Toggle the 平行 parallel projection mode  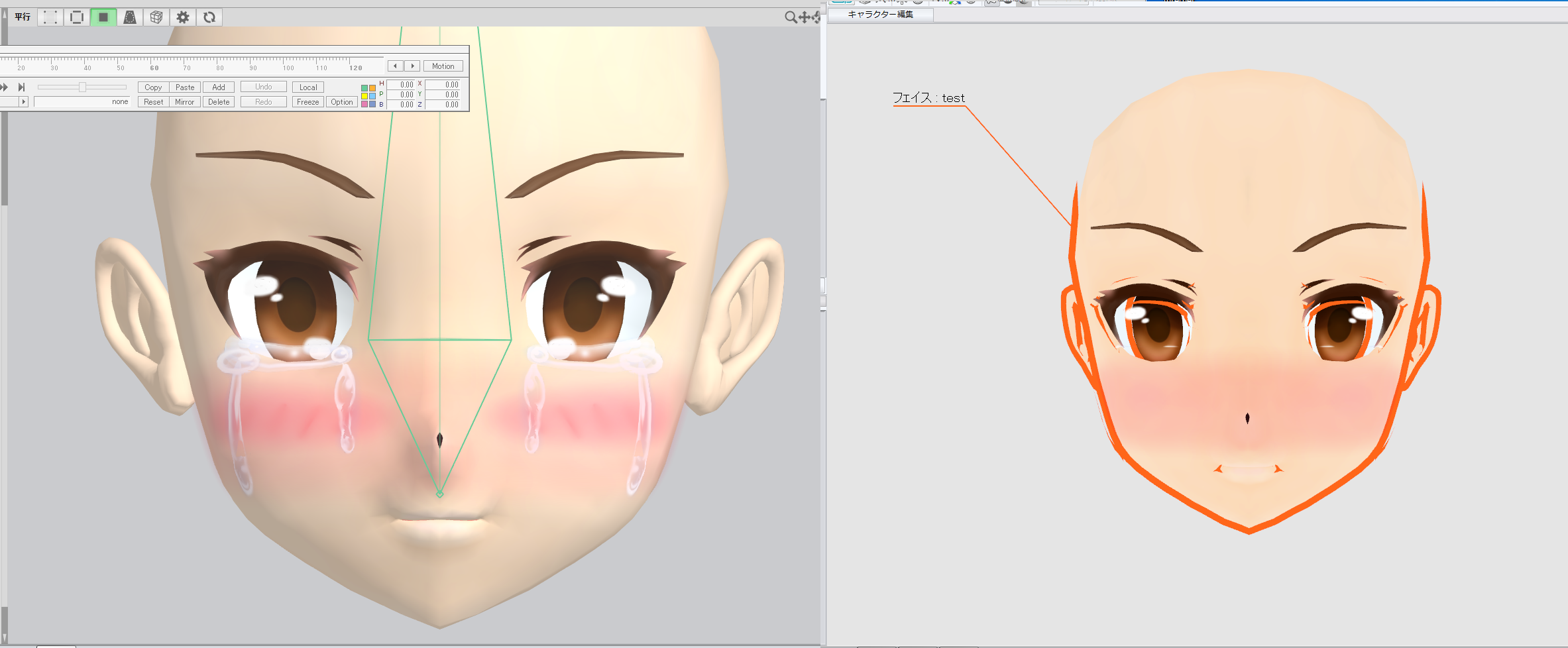pyautogui.click(x=23, y=17)
